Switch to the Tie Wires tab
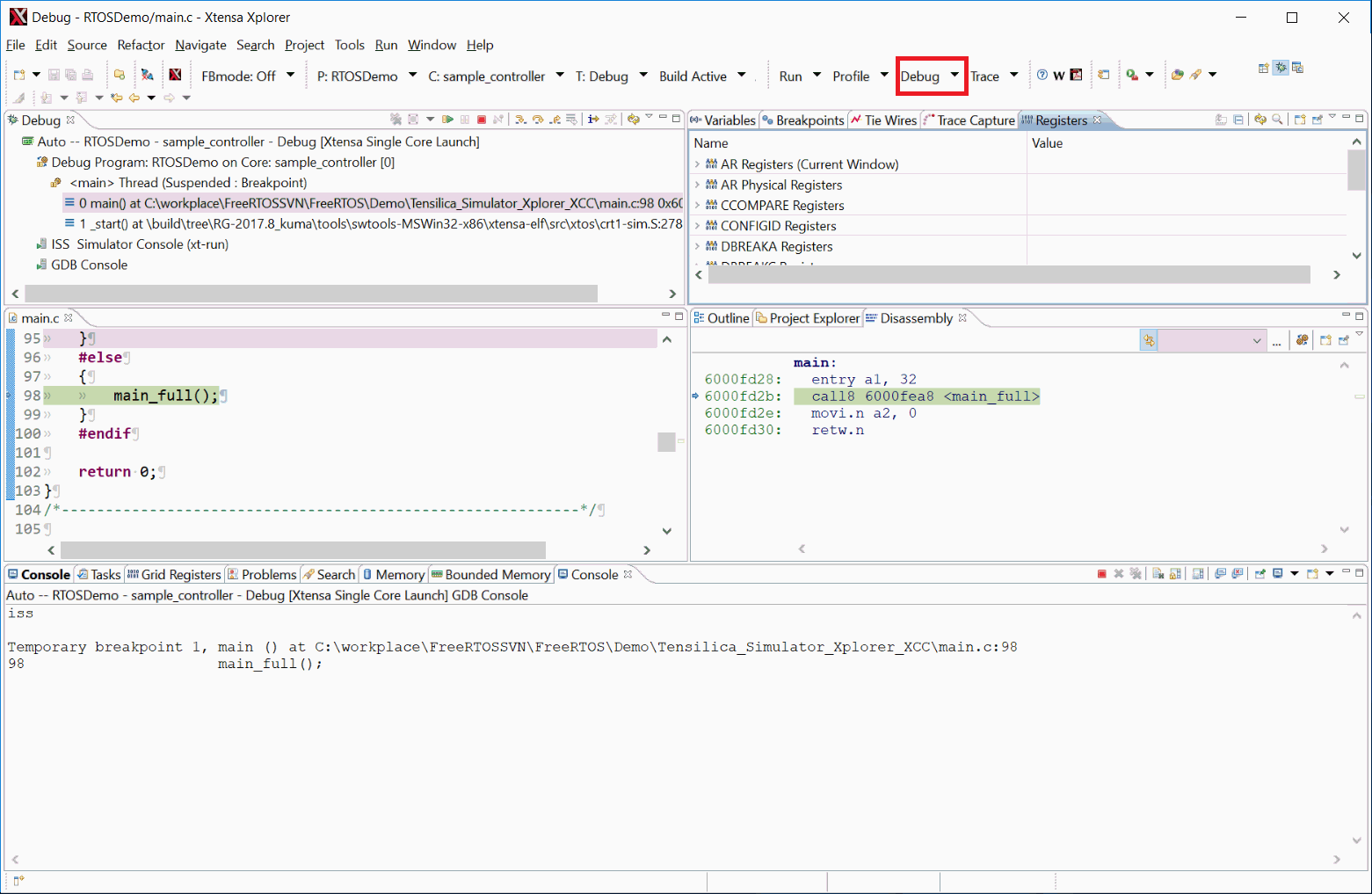The height and width of the screenshot is (894, 1372). [883, 120]
